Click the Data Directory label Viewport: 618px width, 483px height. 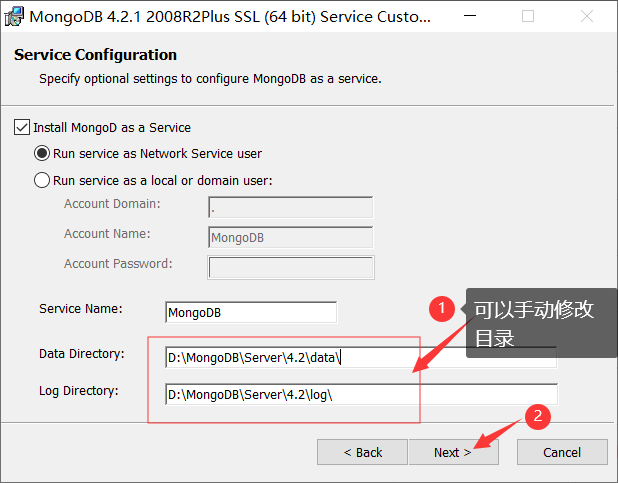82,354
